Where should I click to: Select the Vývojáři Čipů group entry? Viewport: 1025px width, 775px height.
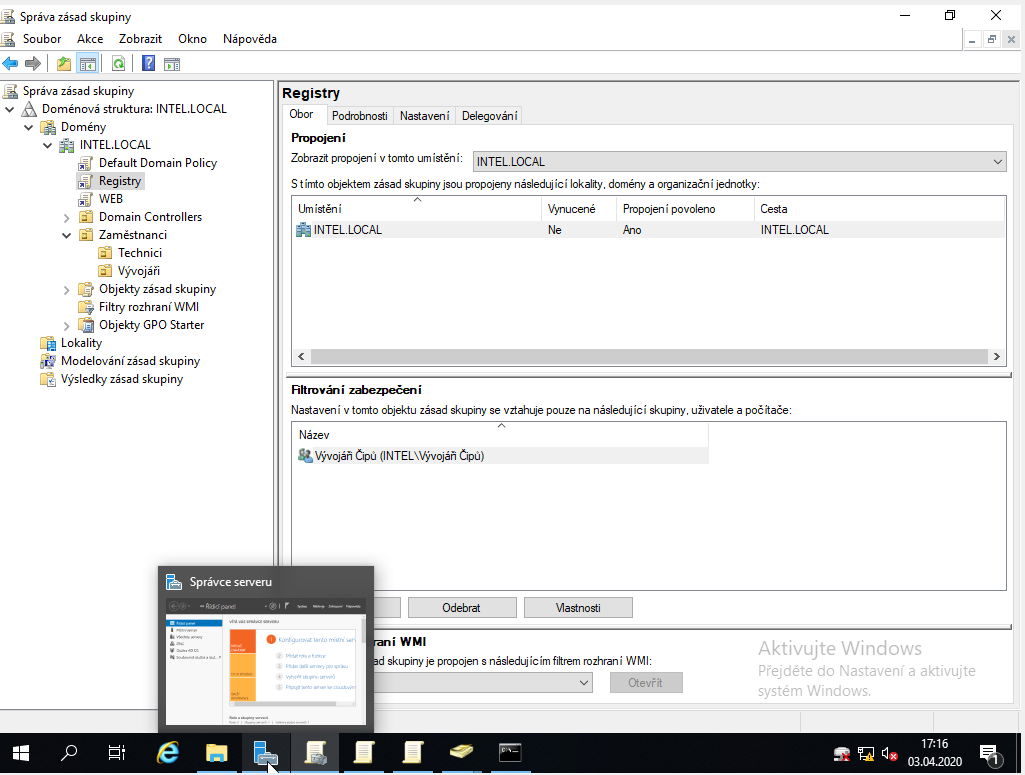(x=399, y=456)
